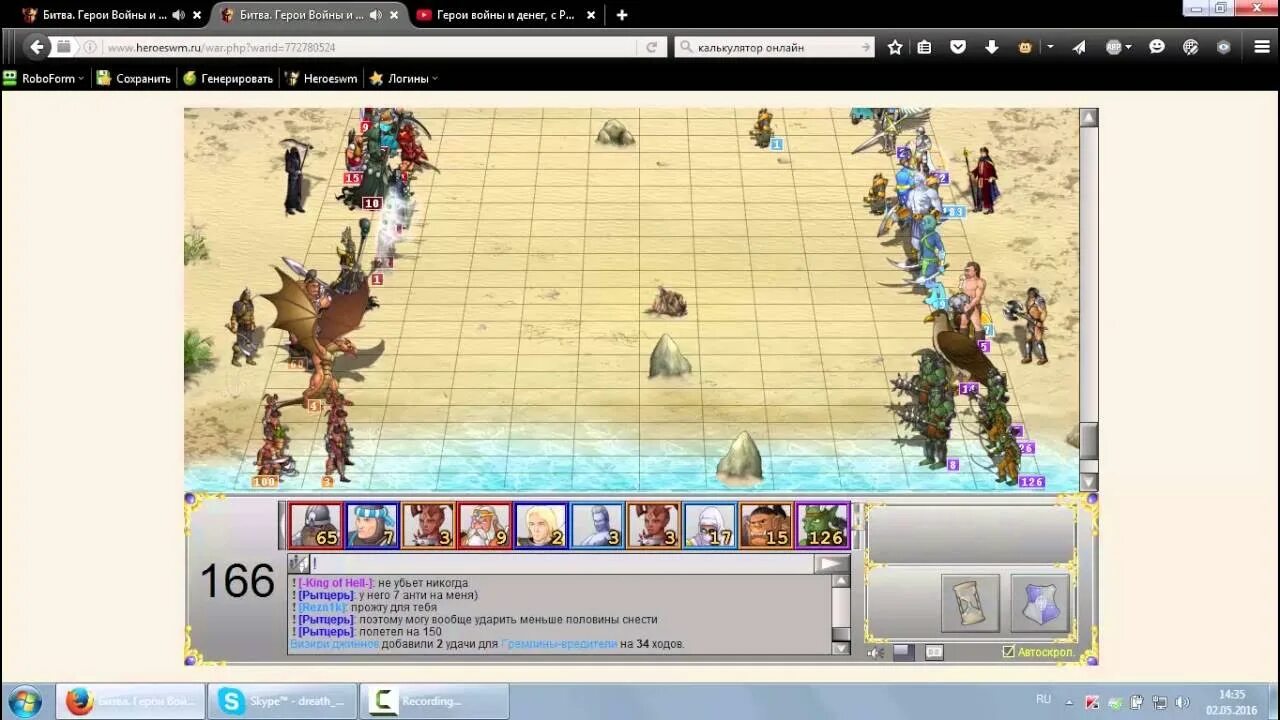Click the Defend shield battle button
Viewport: 1280px width, 720px height.
(1040, 603)
